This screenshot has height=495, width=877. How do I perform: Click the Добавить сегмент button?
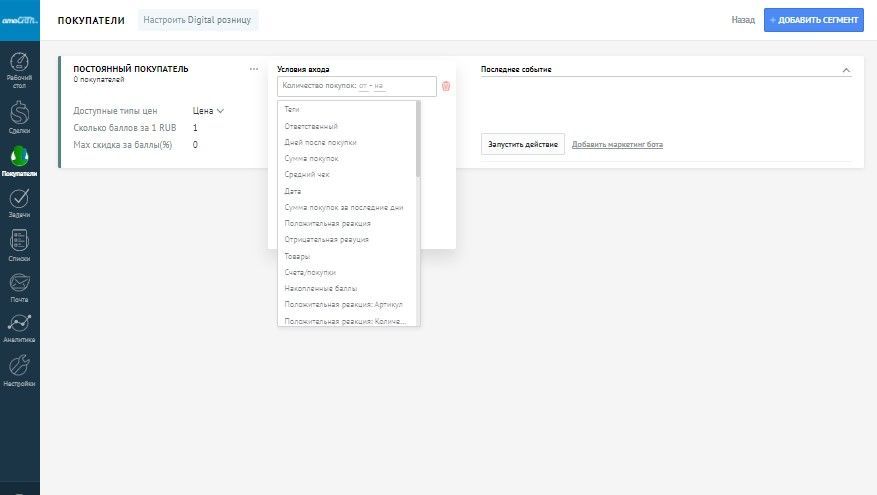point(813,20)
